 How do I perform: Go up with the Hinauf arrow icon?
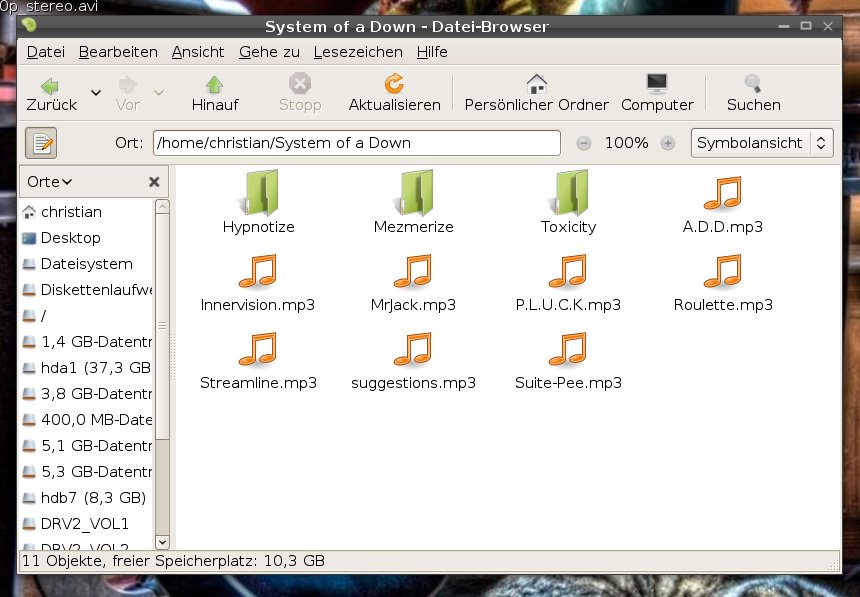click(x=214, y=85)
